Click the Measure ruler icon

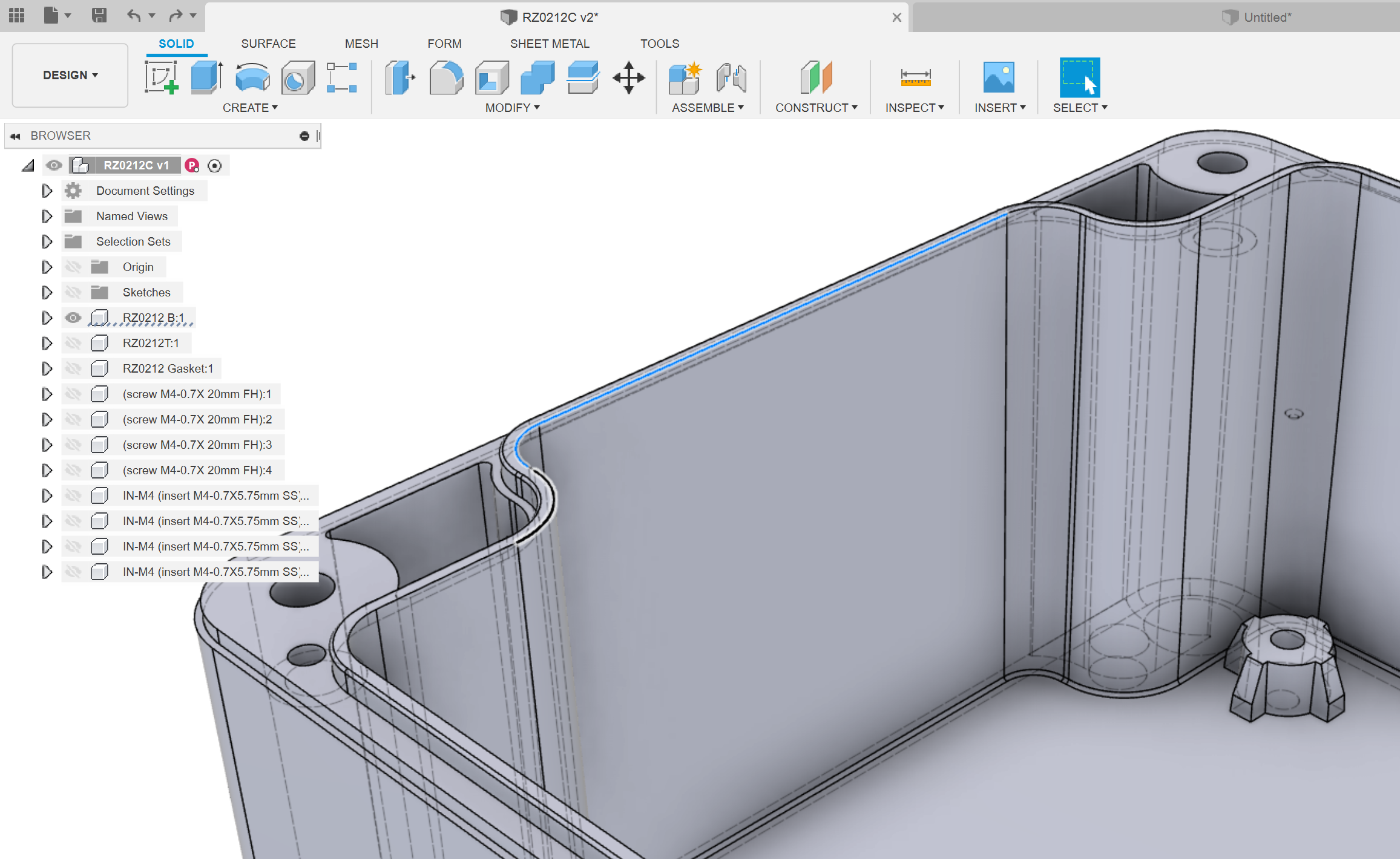[915, 77]
